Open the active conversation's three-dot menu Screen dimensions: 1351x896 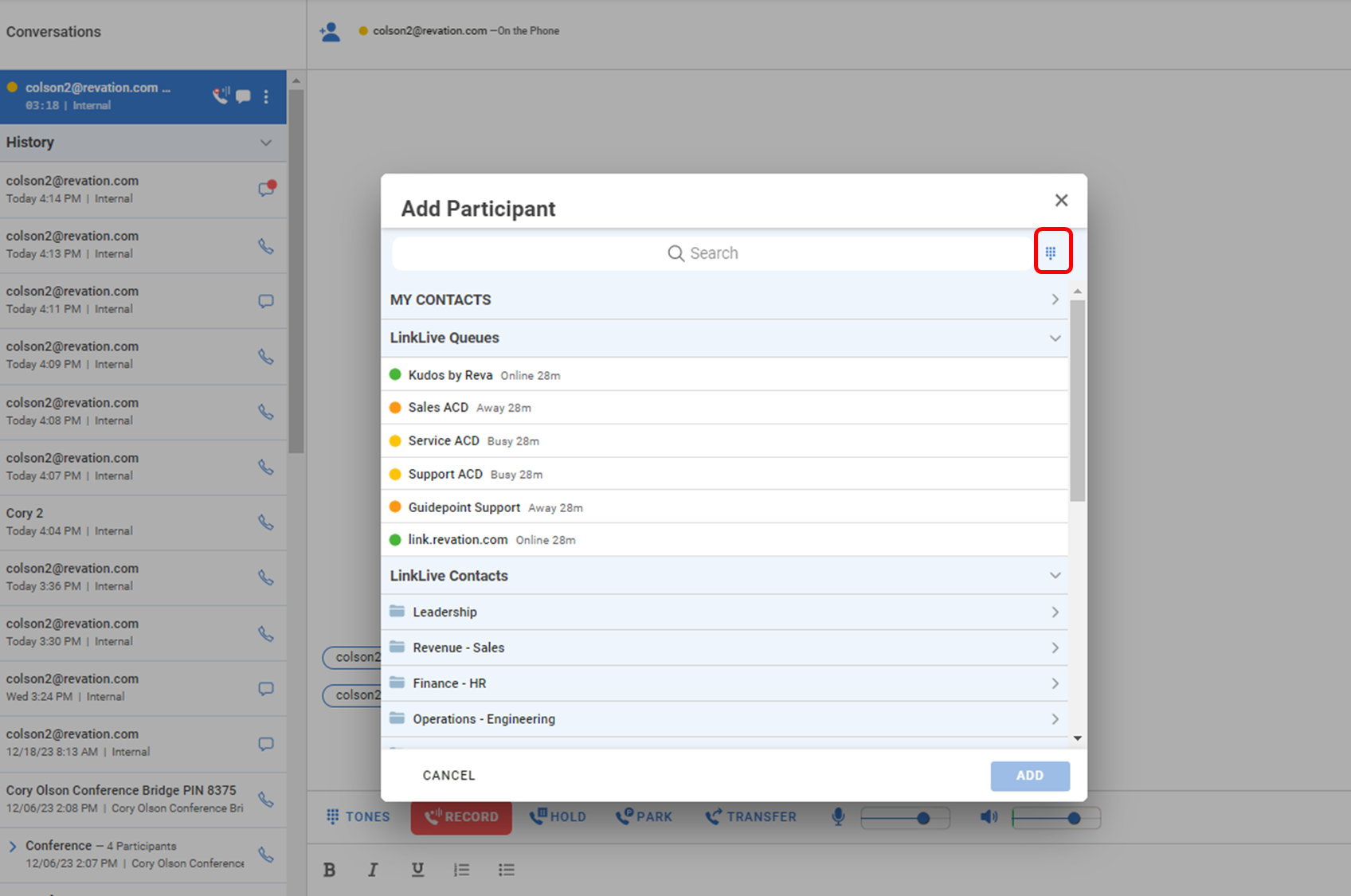(x=266, y=96)
